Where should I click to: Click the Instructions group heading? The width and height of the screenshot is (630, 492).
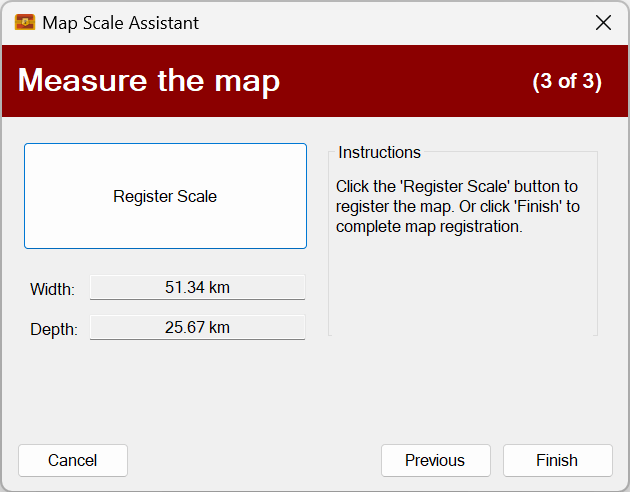tap(379, 153)
